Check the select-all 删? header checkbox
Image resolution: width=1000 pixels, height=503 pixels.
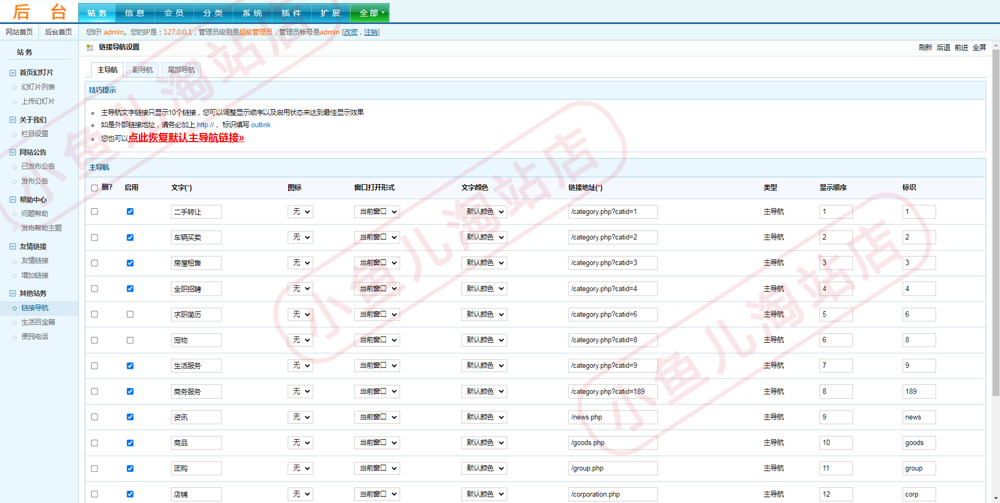point(94,188)
